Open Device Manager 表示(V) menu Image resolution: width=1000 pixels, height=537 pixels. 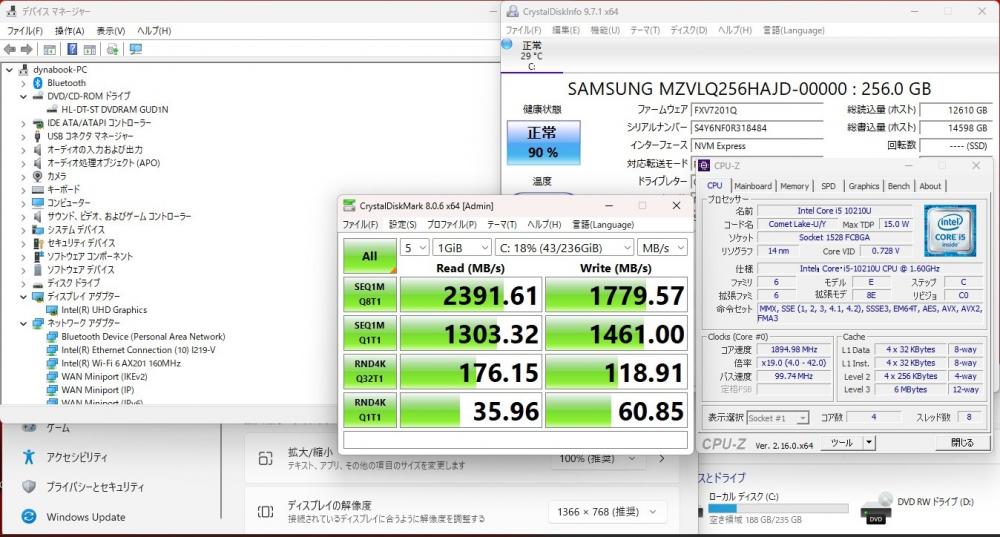pyautogui.click(x=111, y=31)
